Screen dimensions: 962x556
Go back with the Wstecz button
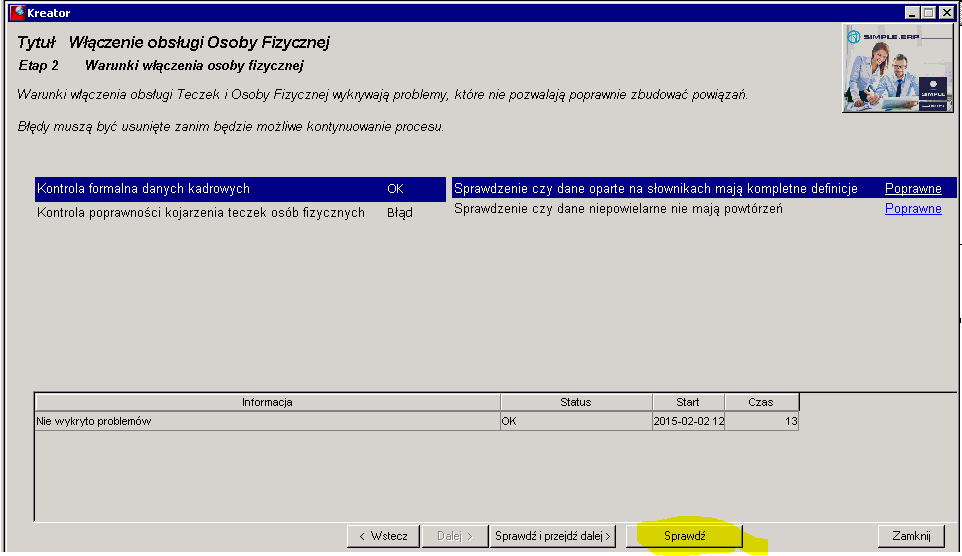click(383, 536)
